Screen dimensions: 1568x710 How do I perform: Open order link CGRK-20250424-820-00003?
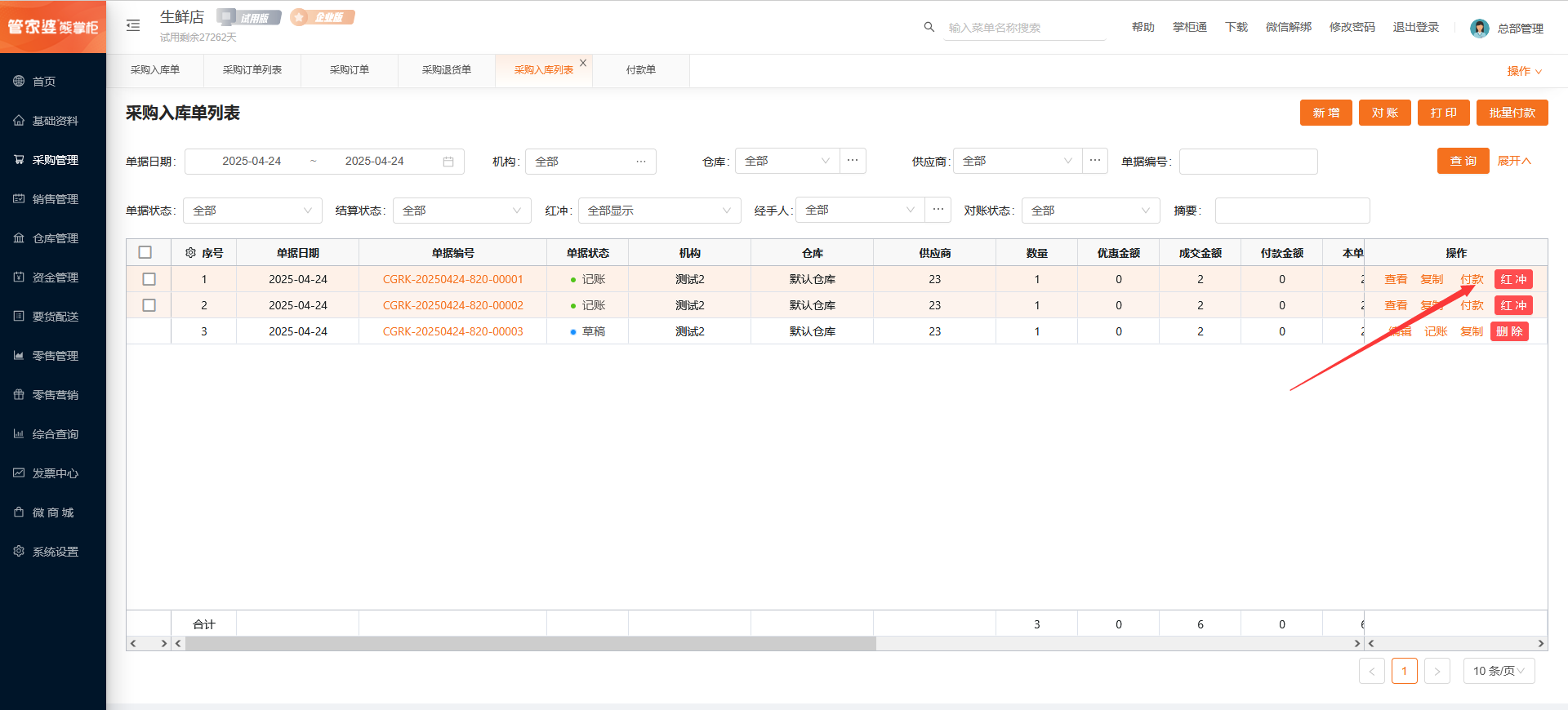click(x=452, y=331)
